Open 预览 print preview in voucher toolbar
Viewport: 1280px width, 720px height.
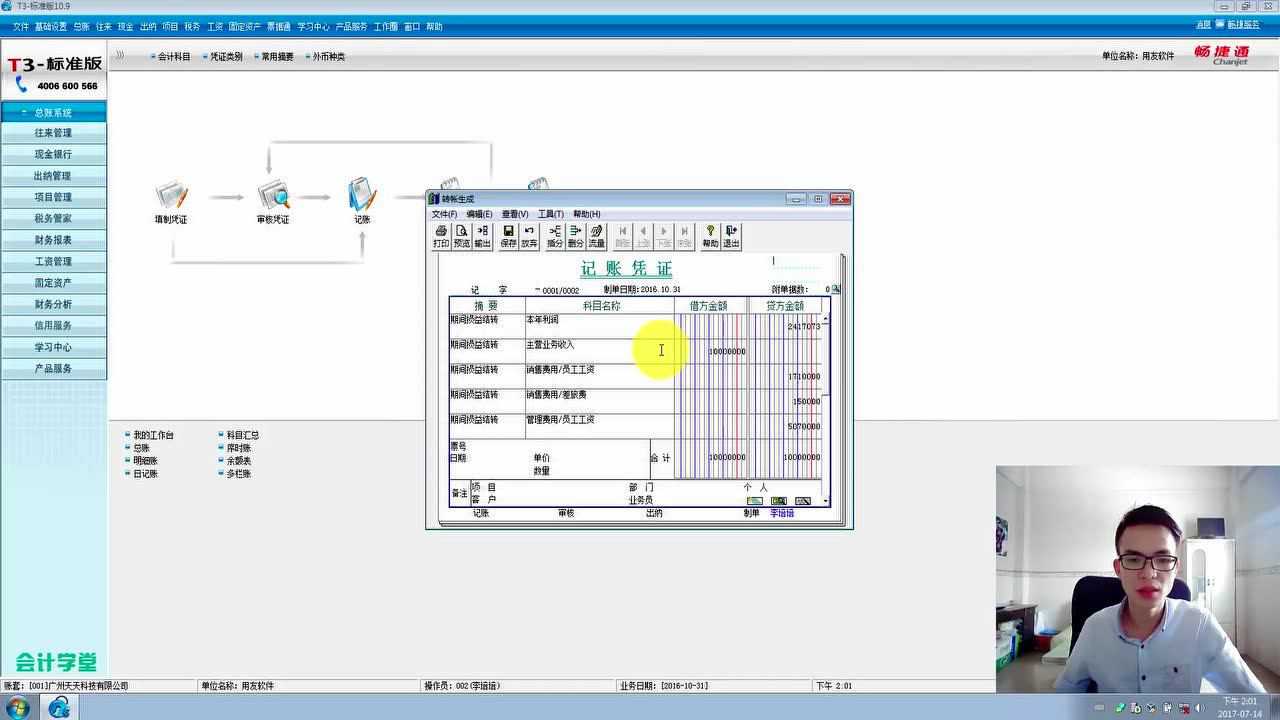pos(462,236)
